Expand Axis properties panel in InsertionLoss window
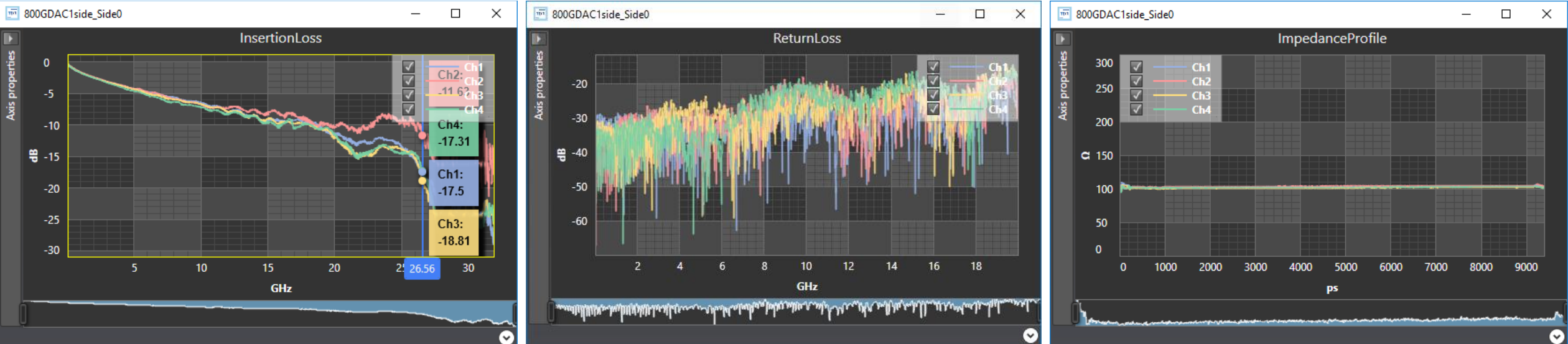The height and width of the screenshot is (344, 1568). (x=10, y=39)
